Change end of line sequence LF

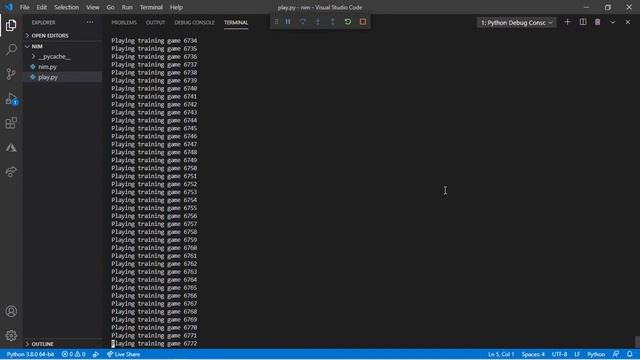(577, 354)
